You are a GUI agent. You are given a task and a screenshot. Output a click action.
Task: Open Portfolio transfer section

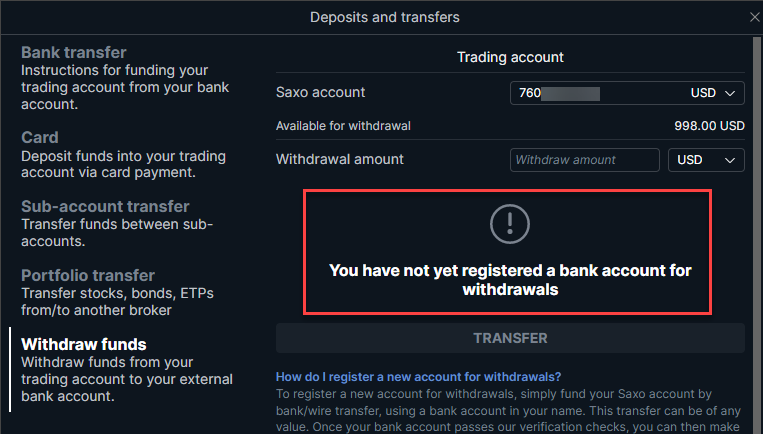click(117, 292)
